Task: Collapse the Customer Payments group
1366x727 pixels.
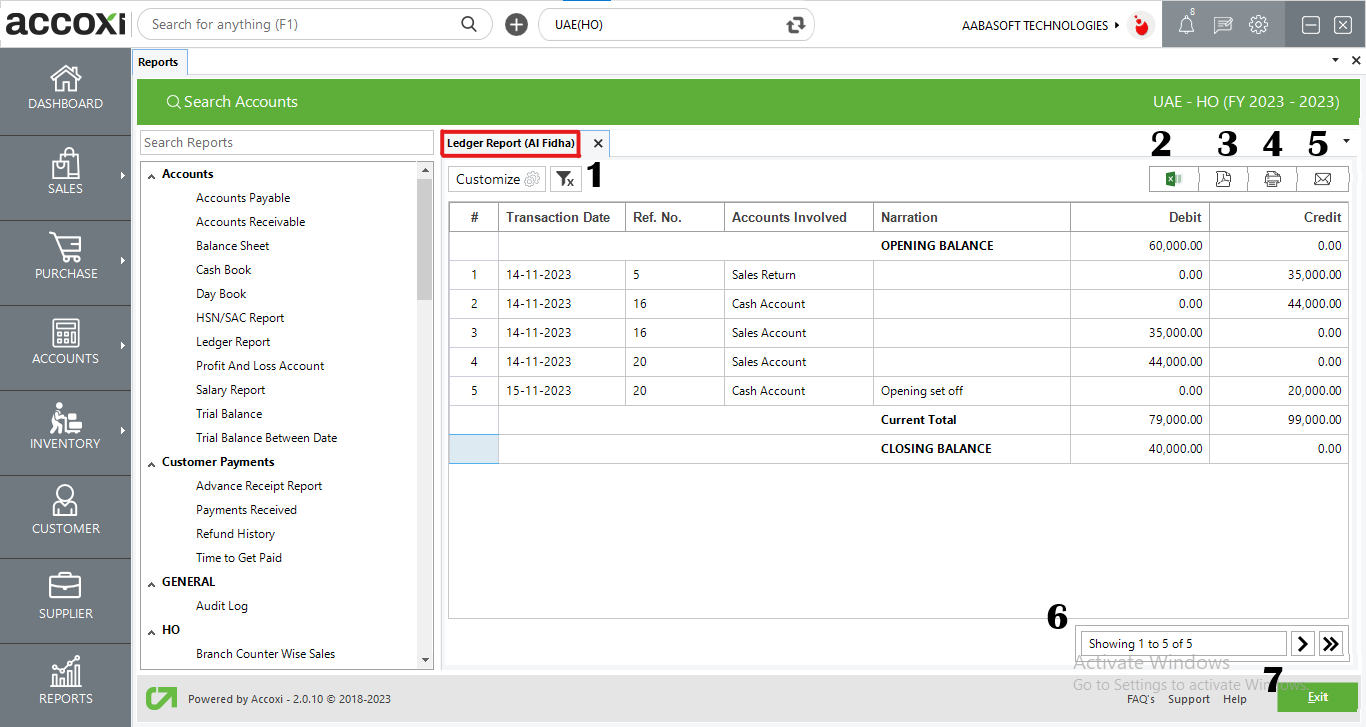Action: (x=152, y=463)
